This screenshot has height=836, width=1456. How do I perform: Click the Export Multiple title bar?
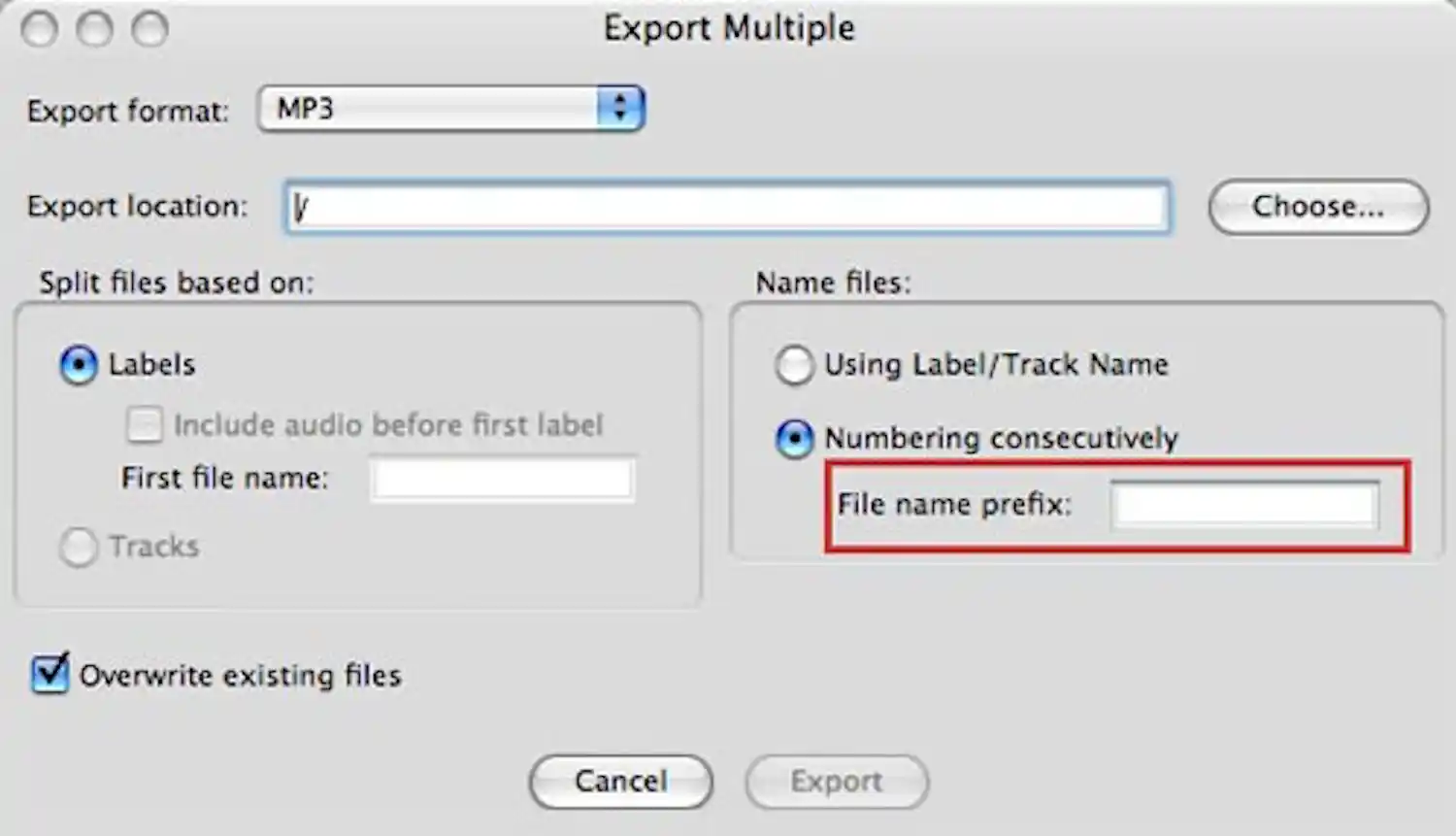(x=728, y=28)
